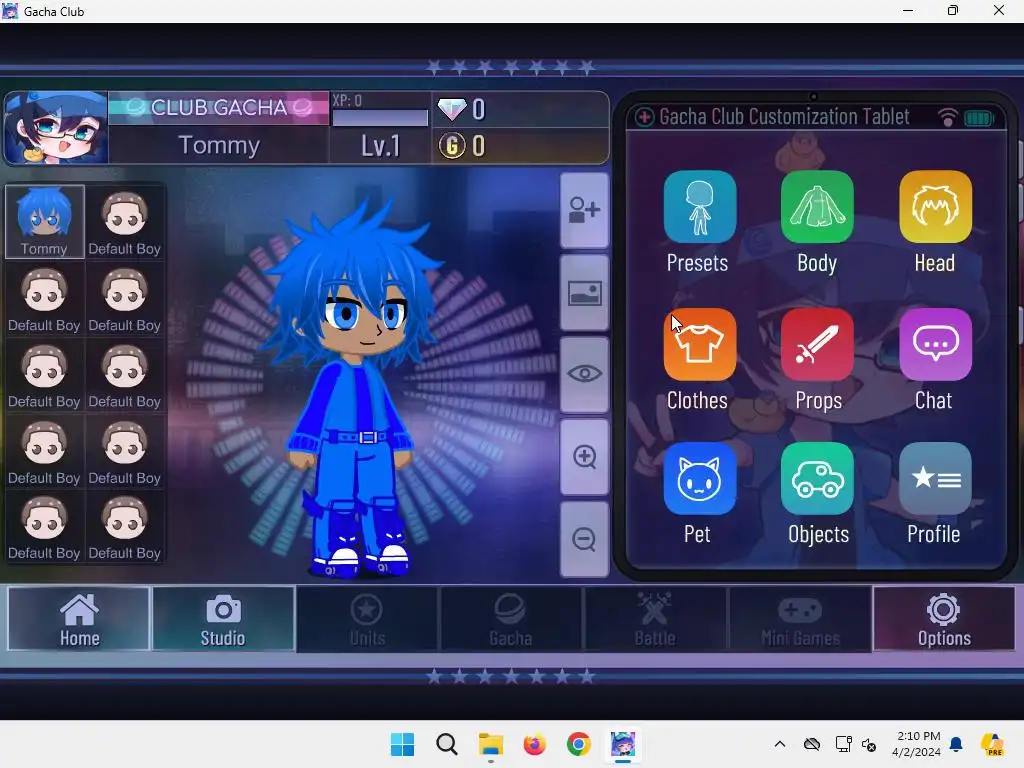The height and width of the screenshot is (768, 1024).
Task: Open the Head customization icon
Action: click(x=935, y=207)
